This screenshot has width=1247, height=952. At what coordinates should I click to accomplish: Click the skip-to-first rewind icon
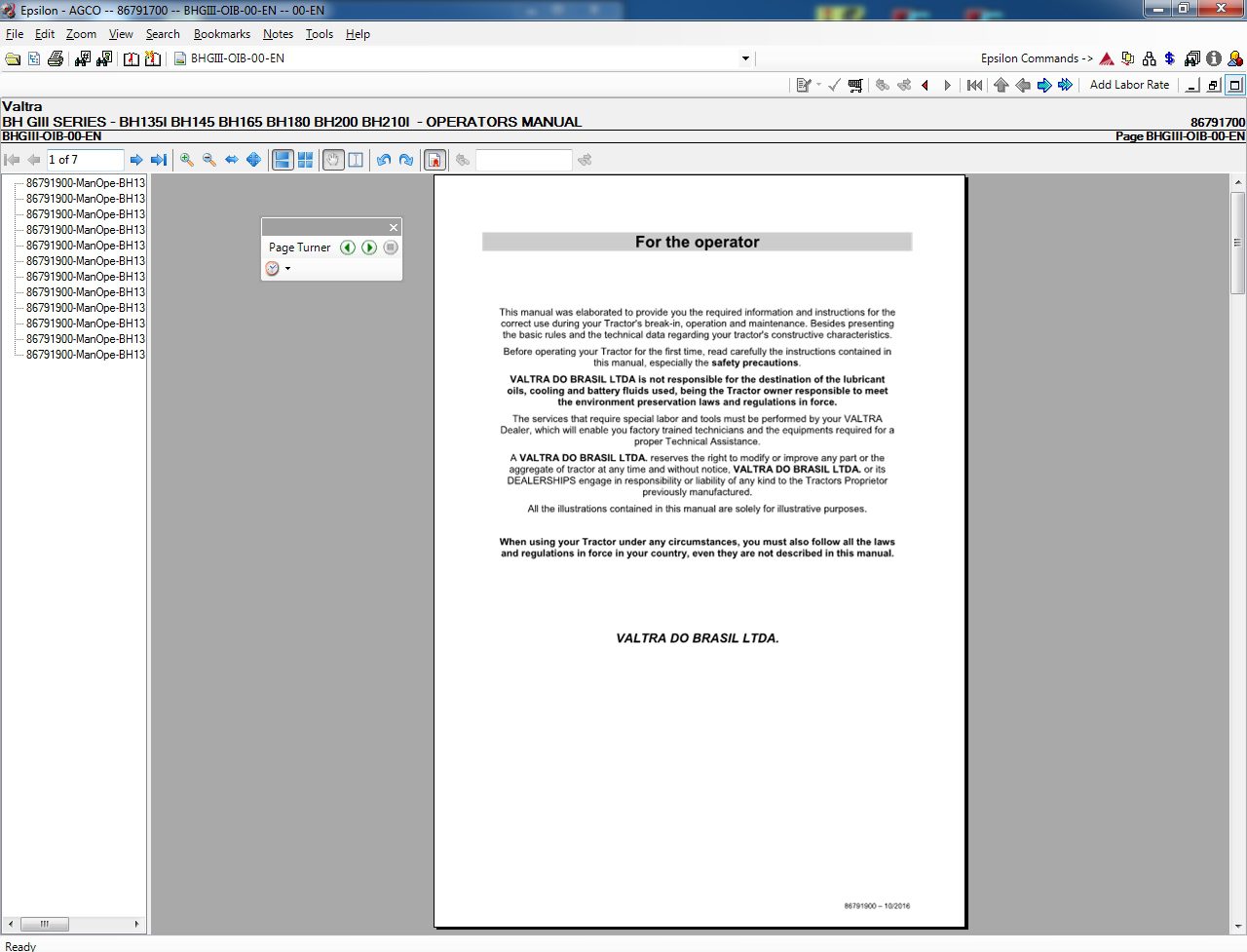tap(974, 85)
